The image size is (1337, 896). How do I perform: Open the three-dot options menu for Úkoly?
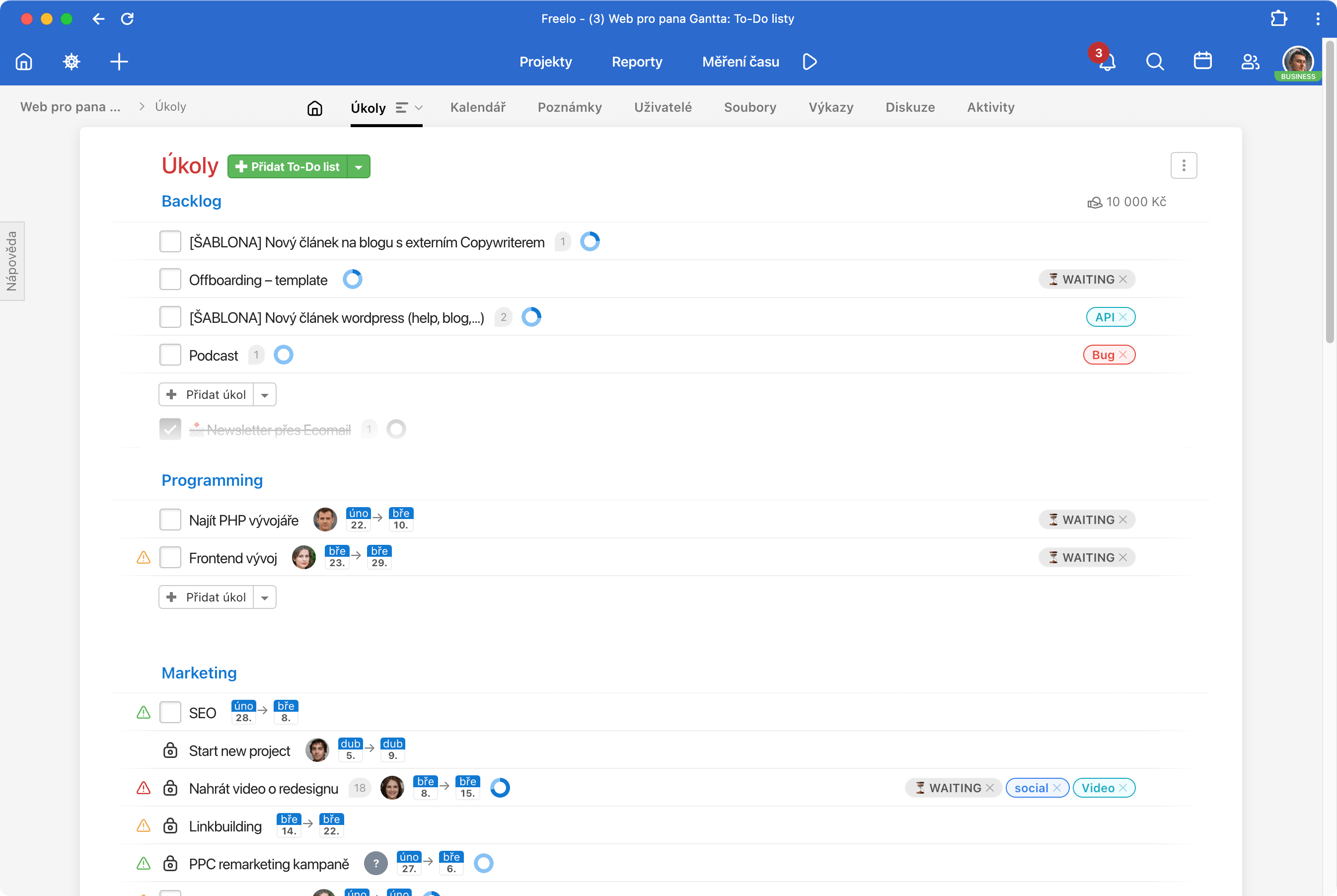coord(1184,165)
